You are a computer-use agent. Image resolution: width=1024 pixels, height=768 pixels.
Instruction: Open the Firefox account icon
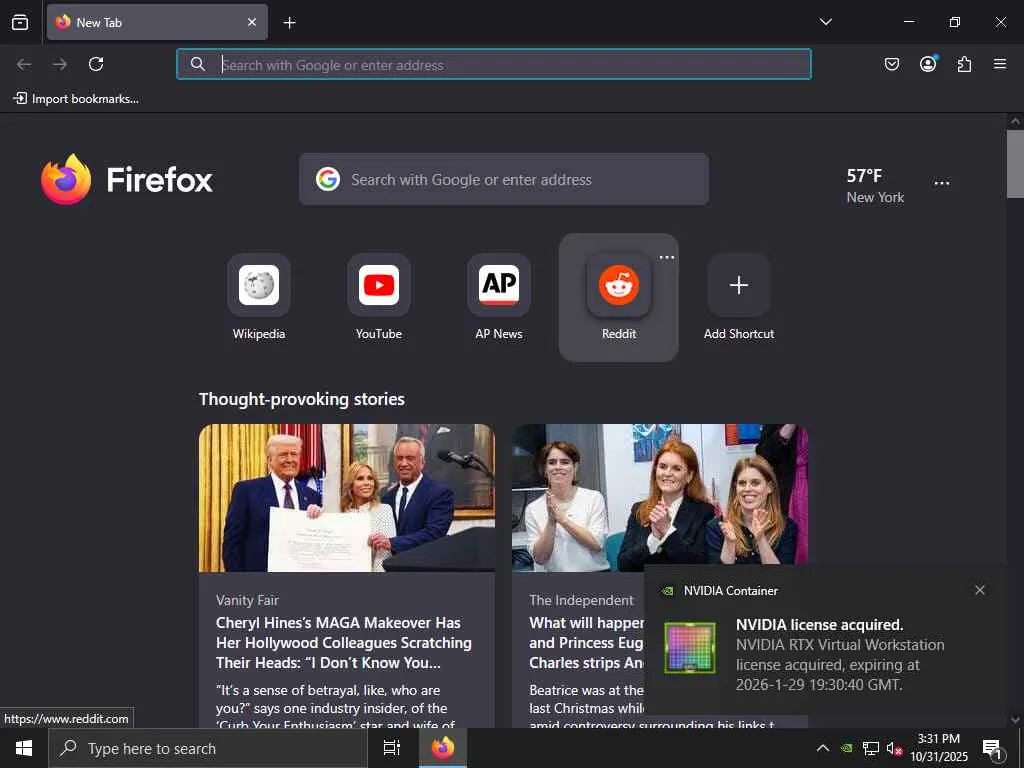(x=928, y=63)
